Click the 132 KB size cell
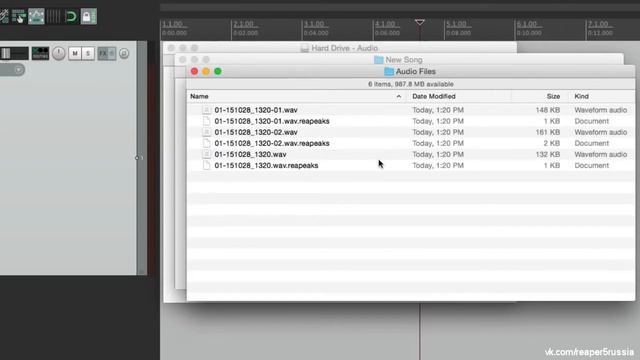This screenshot has height=360, width=640. [x=547, y=154]
